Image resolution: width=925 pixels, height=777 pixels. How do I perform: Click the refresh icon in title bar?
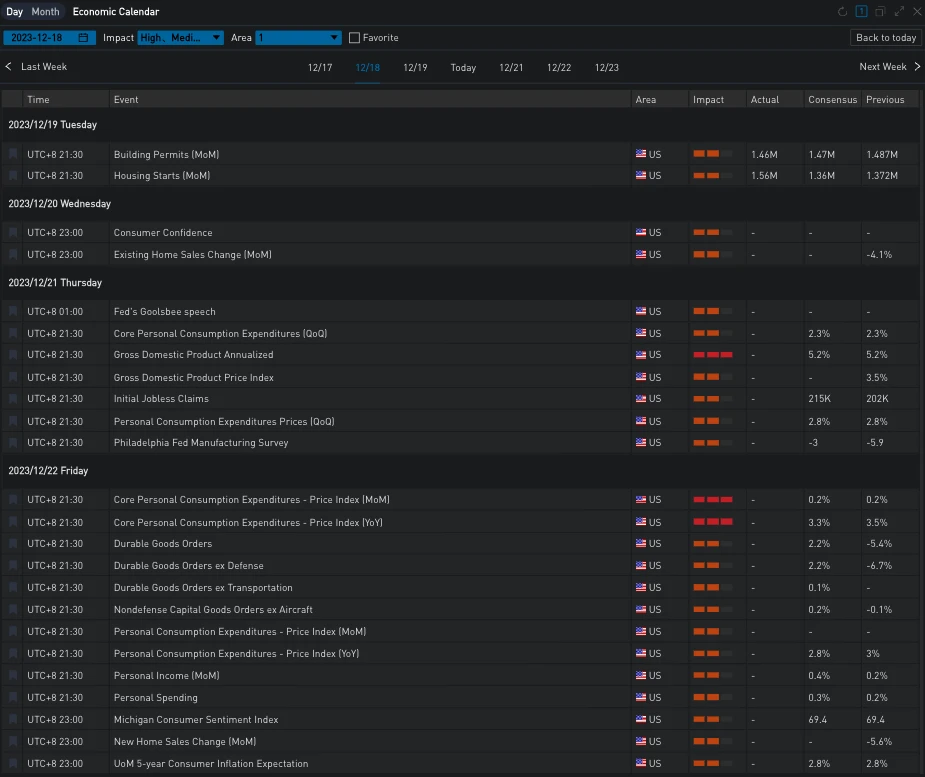pyautogui.click(x=842, y=12)
